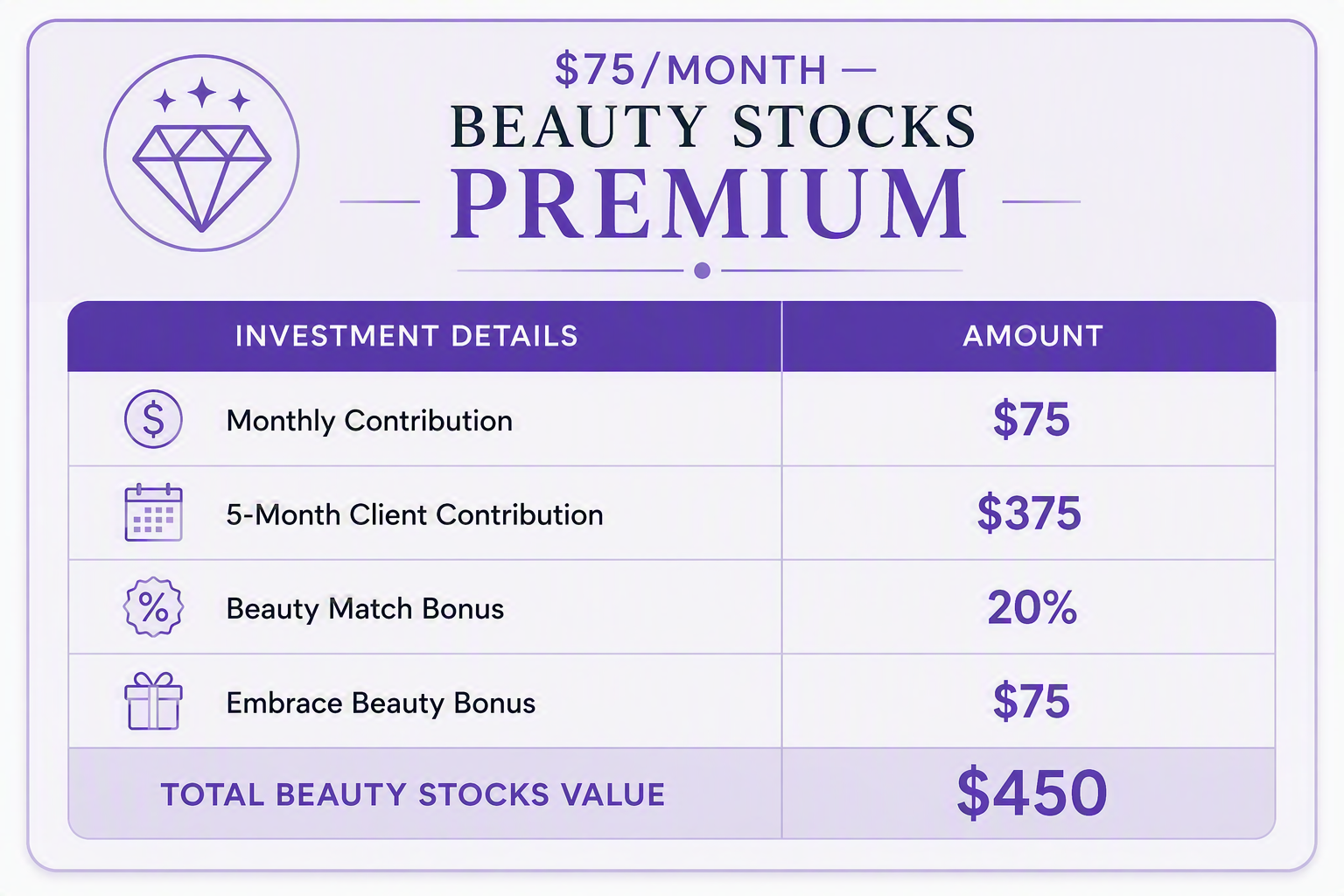Screen dimensions: 1344x896
Task: Click the $75 Monthly Contribution amount
Action: (x=1031, y=419)
